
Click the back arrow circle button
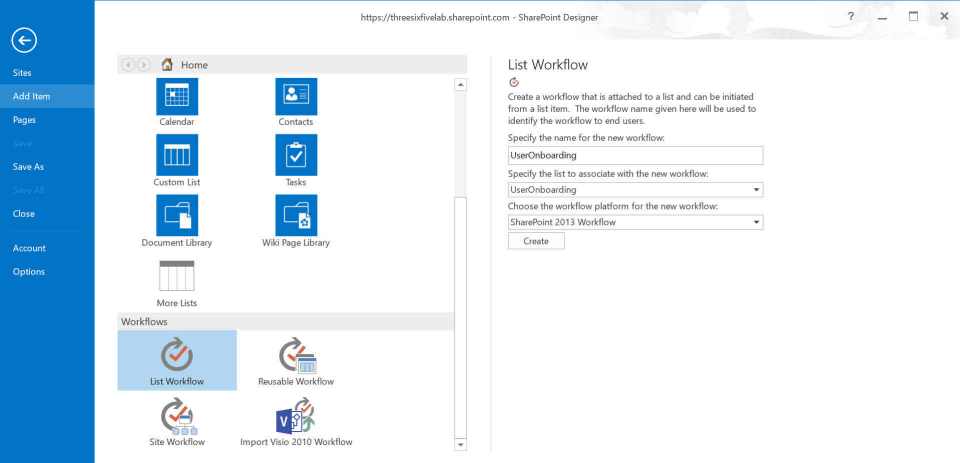pos(24,39)
